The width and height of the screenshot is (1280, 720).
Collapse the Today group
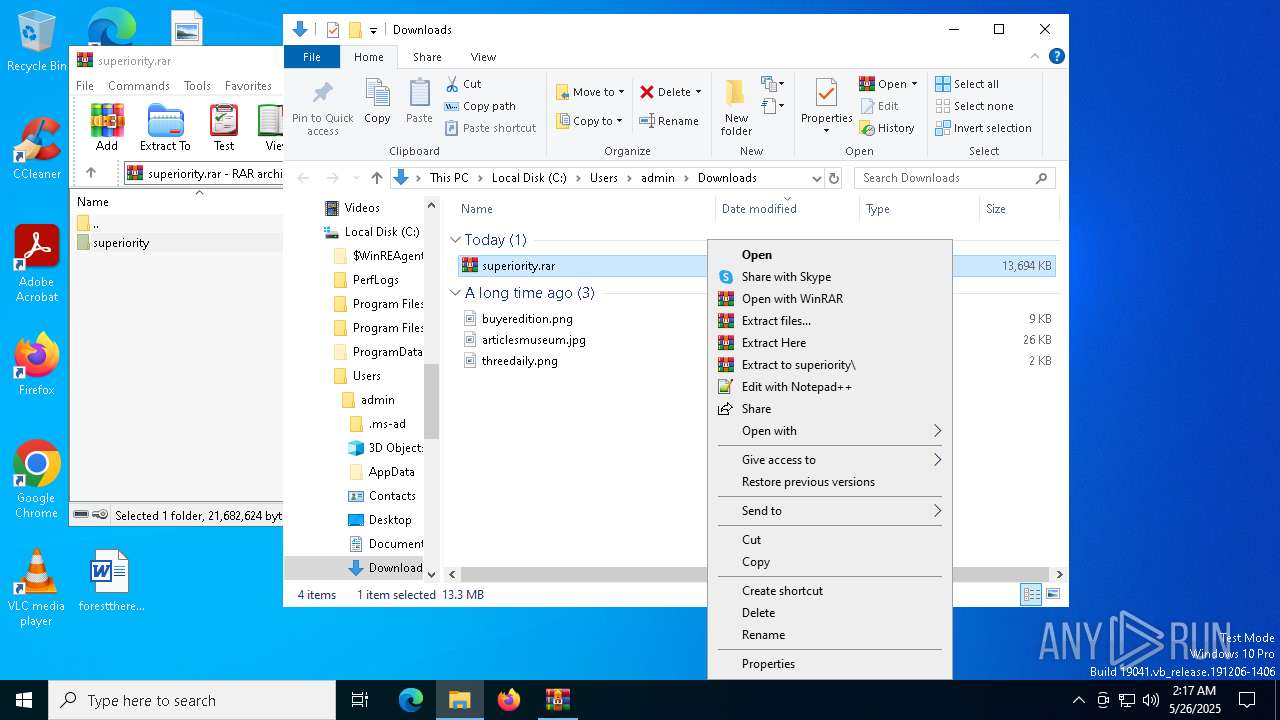click(x=455, y=240)
